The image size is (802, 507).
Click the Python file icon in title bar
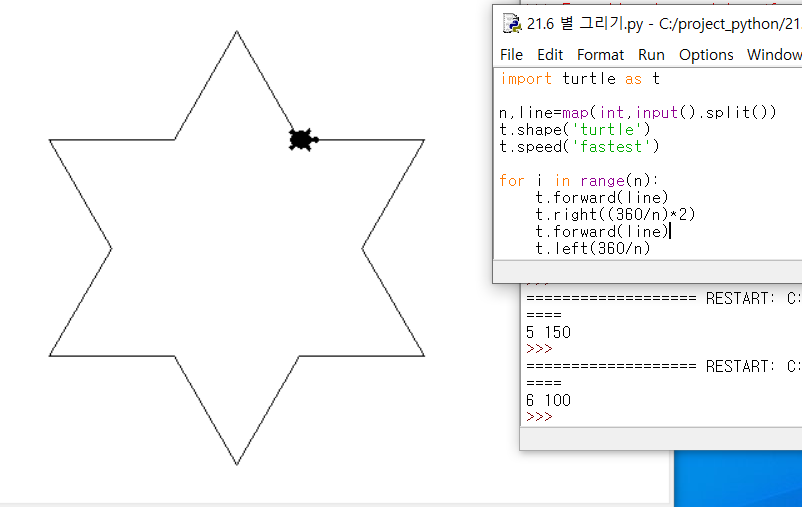pos(511,24)
